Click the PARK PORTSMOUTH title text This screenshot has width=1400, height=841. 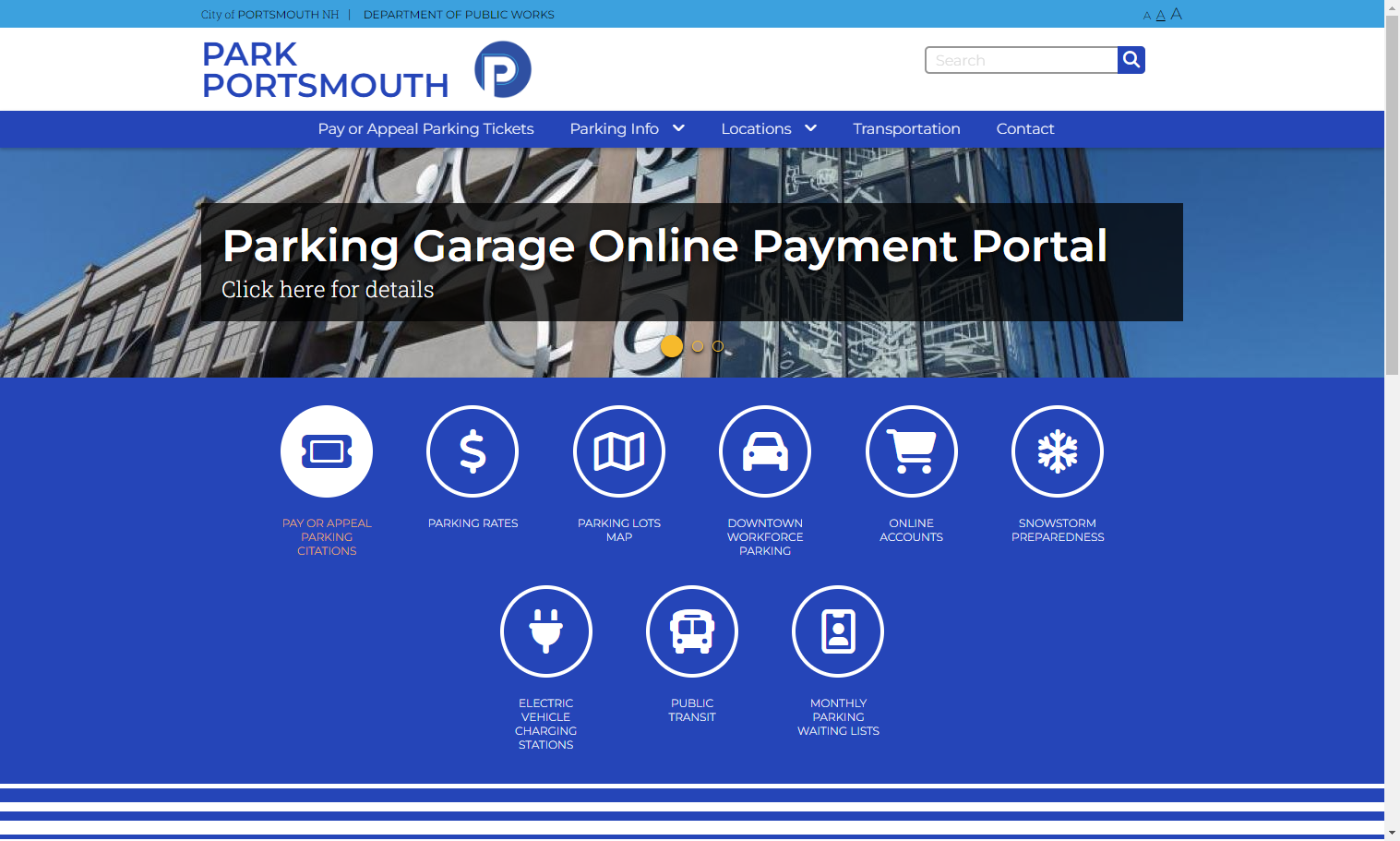click(x=325, y=70)
